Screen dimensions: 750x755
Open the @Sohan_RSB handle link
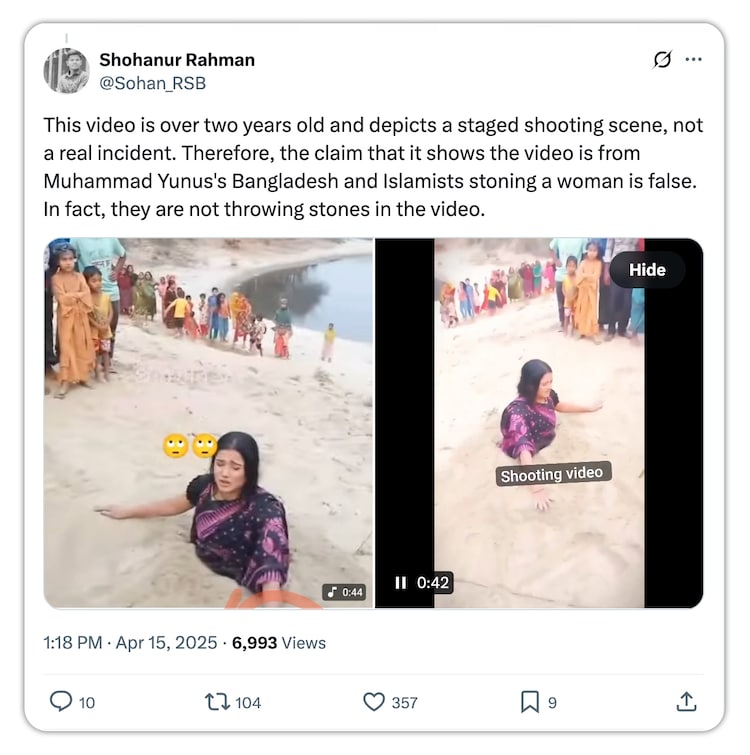152,83
